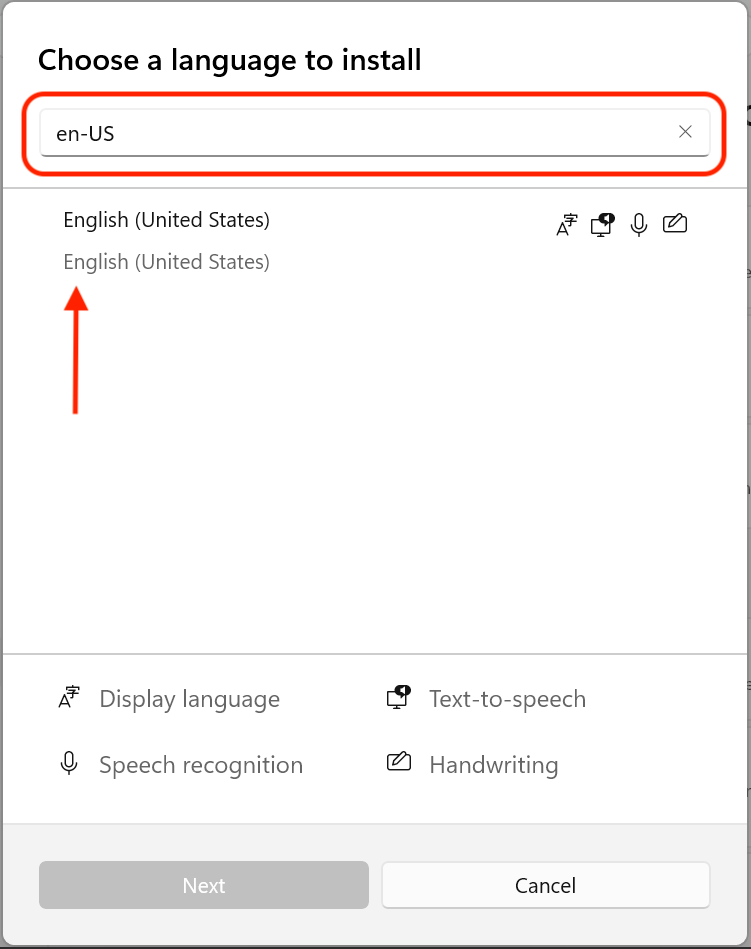Click the Next button
Image resolution: width=751 pixels, height=949 pixels.
tap(203, 885)
